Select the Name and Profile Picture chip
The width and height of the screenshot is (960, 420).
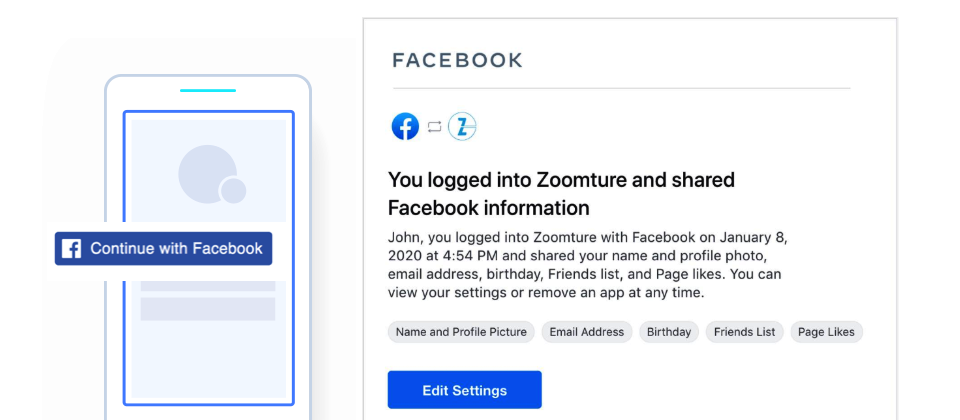pyautogui.click(x=461, y=332)
